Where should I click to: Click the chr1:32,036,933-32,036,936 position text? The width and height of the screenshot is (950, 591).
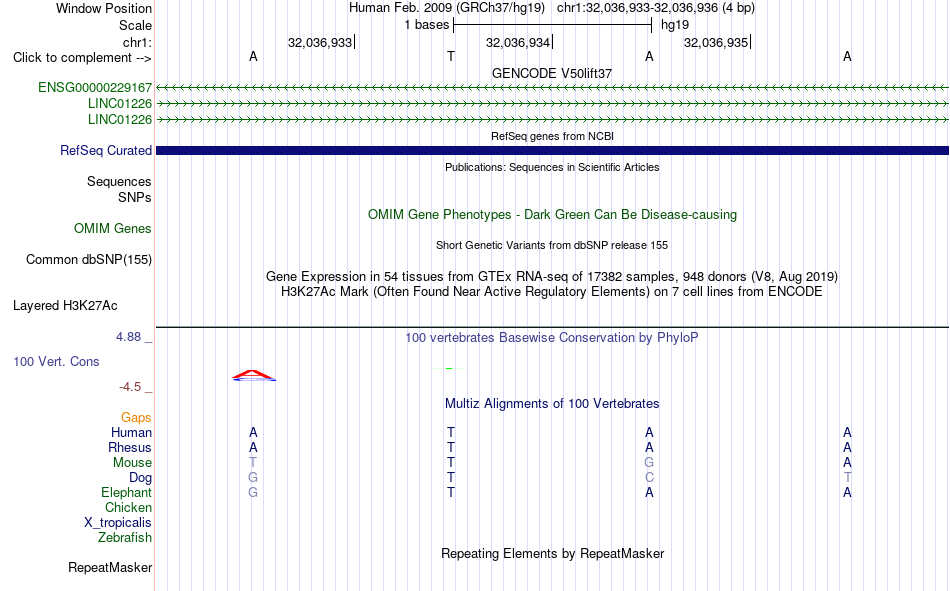[656, 8]
